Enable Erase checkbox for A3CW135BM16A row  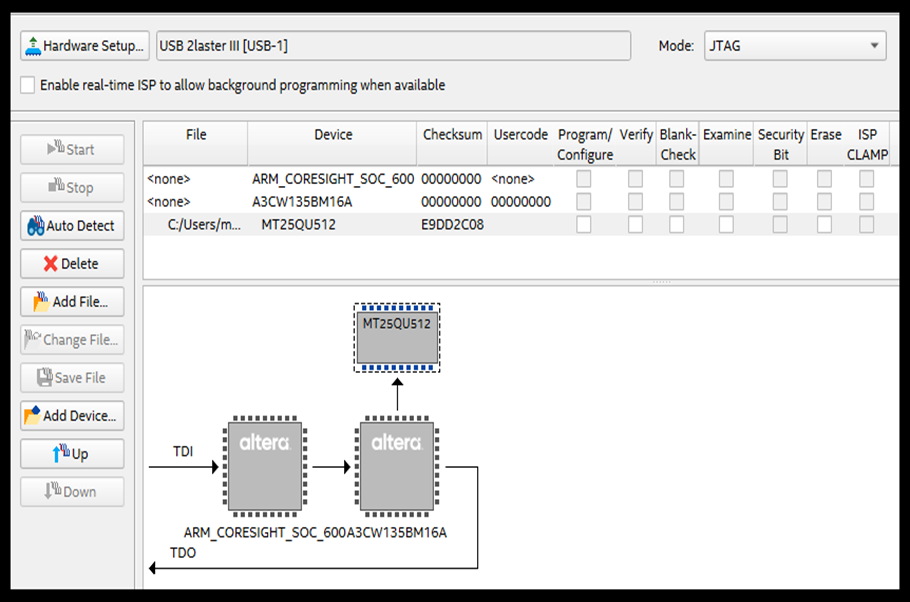click(824, 202)
